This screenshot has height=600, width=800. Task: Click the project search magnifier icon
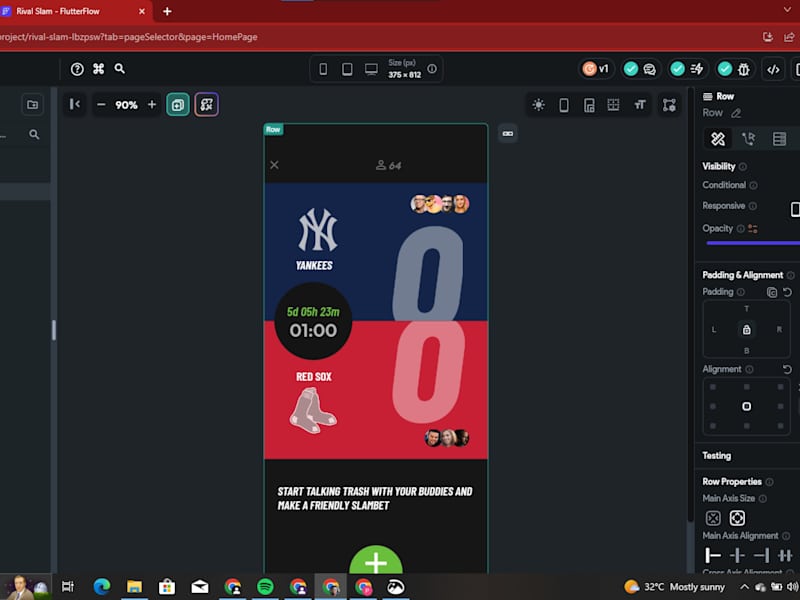point(119,69)
